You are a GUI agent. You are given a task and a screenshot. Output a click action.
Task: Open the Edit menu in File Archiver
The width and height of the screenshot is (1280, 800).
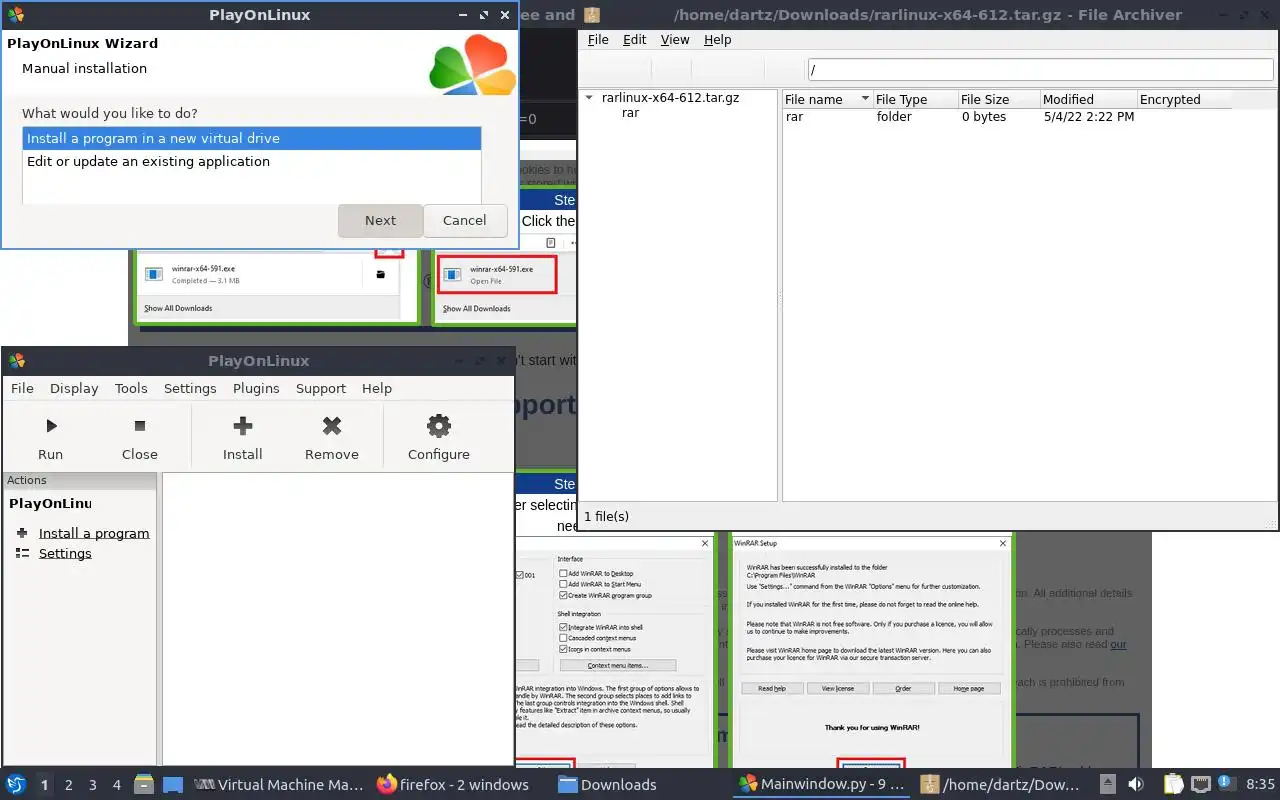click(635, 39)
